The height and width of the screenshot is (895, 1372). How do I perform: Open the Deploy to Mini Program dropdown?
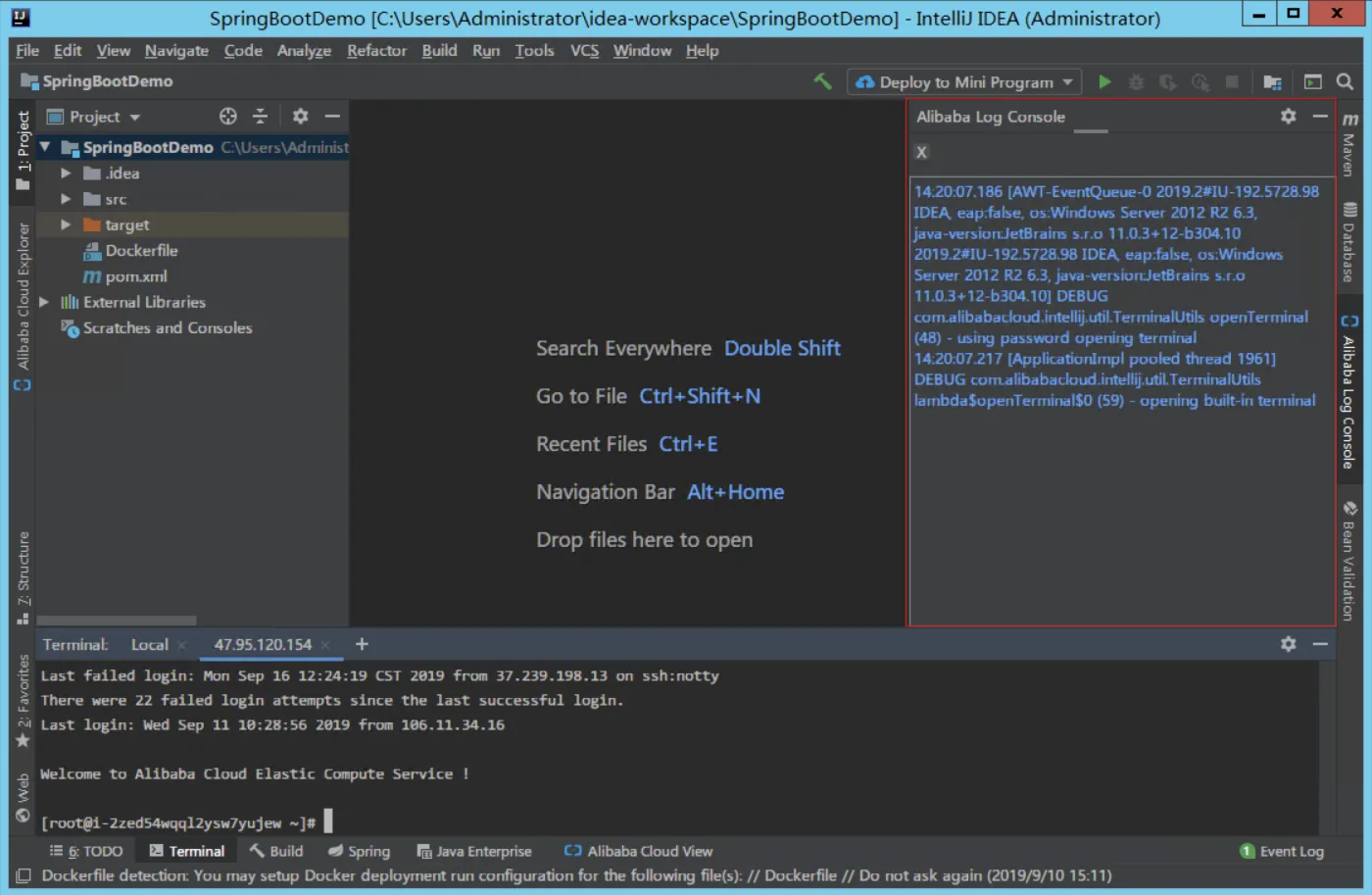click(965, 82)
